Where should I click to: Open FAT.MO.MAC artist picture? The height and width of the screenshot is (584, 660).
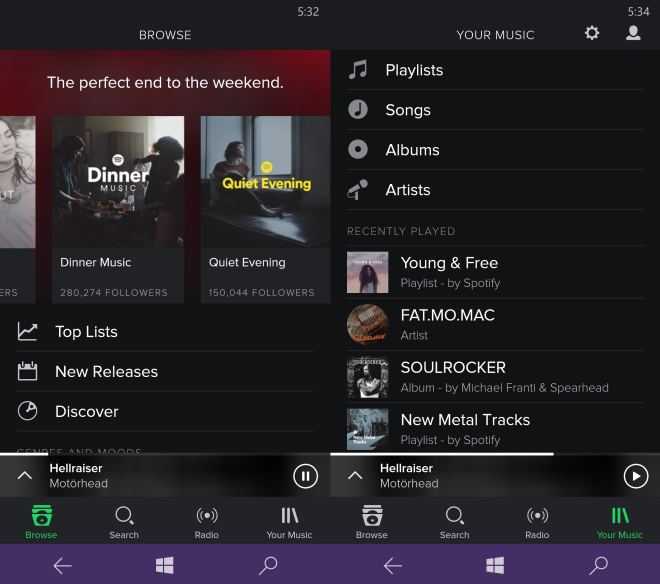pyautogui.click(x=367, y=325)
